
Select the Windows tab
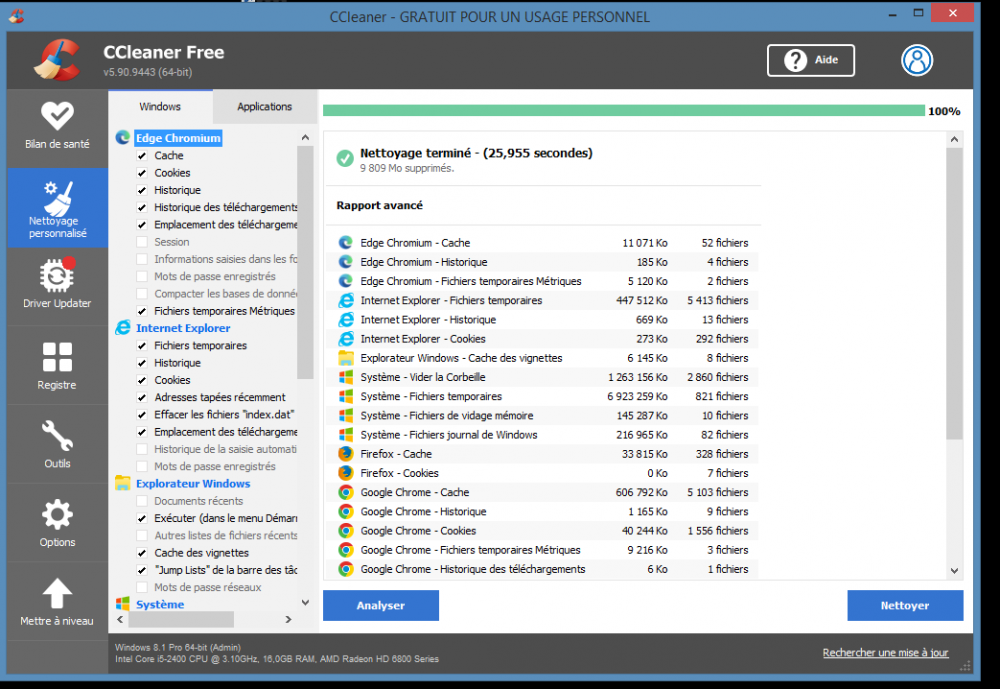point(160,107)
